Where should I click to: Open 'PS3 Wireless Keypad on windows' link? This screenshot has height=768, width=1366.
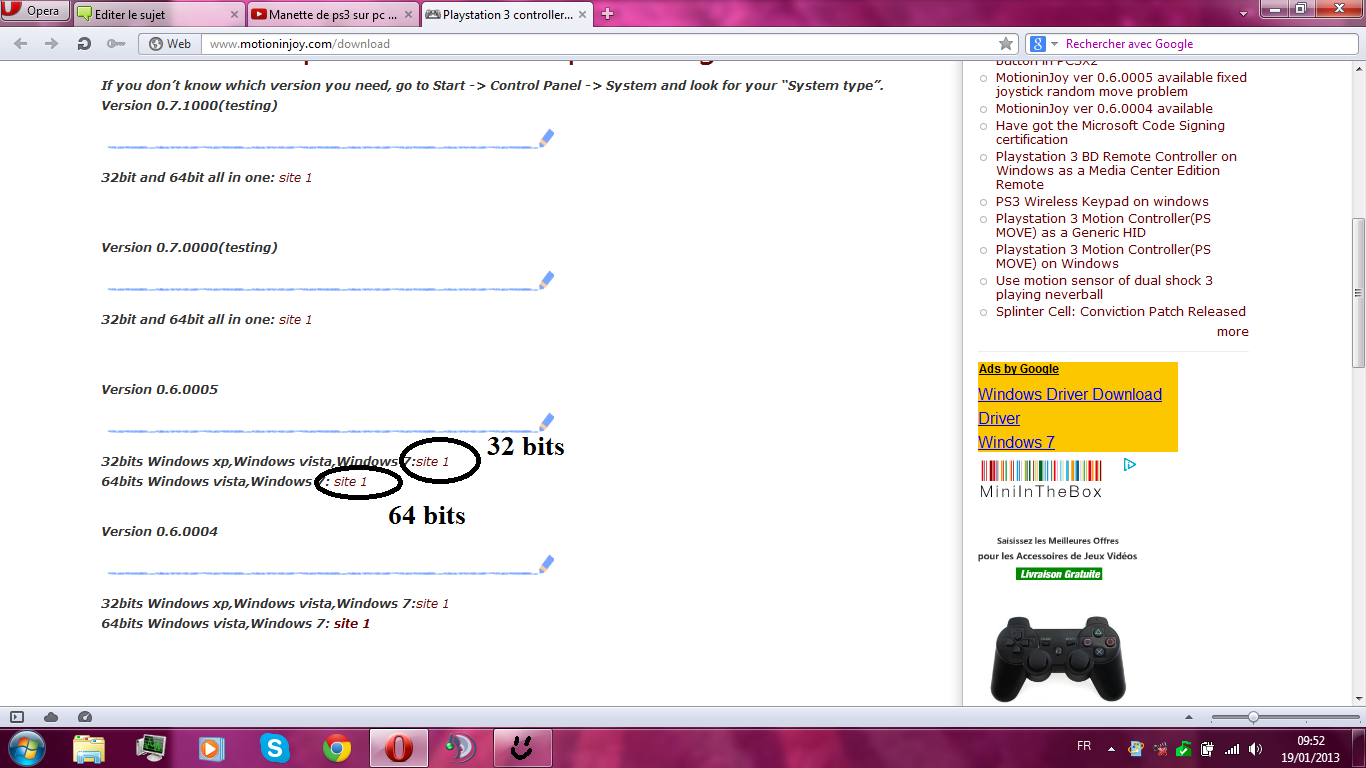click(x=1102, y=202)
